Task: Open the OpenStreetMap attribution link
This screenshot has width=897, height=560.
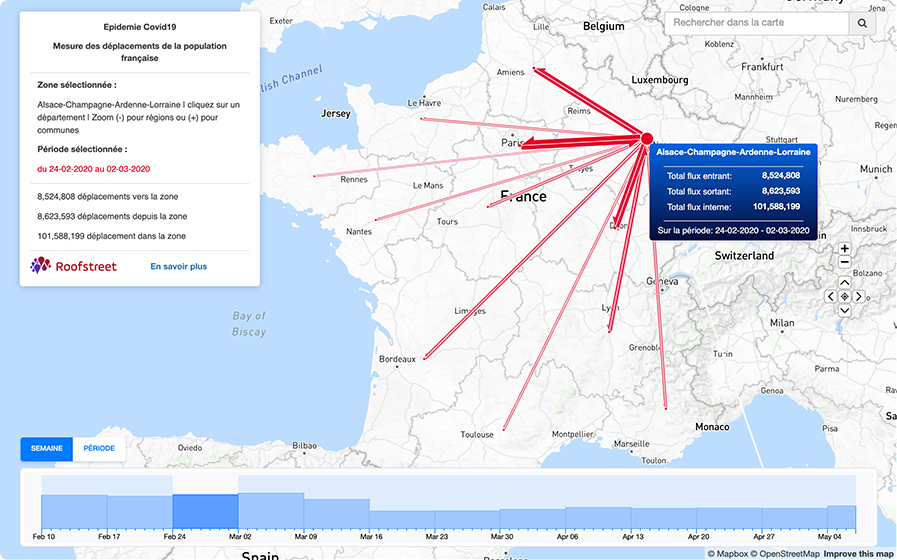Action: click(x=785, y=554)
